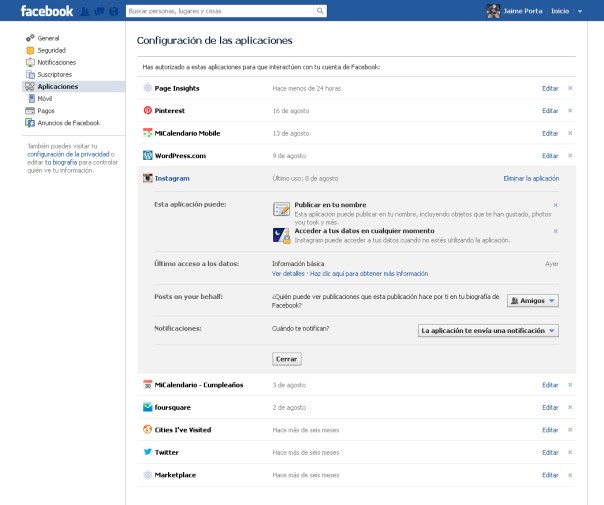The height and width of the screenshot is (505, 604).
Task: Open the Amigos audience dropdown
Action: point(532,300)
